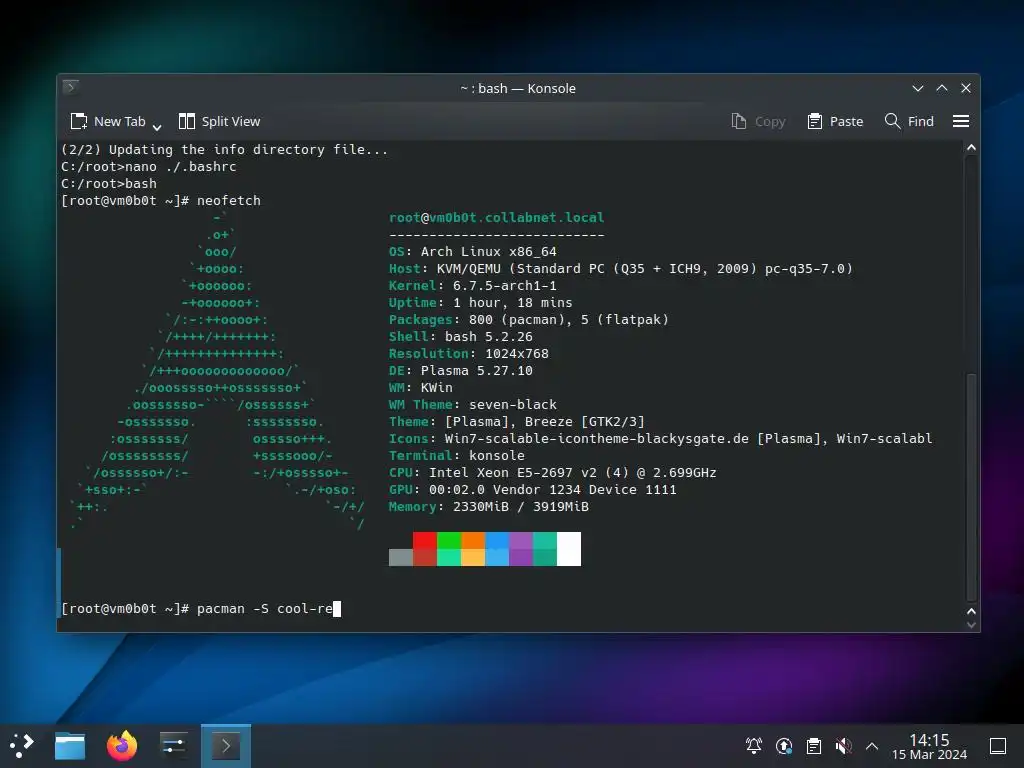Image resolution: width=1024 pixels, height=768 pixels.
Task: Expand hidden system tray icons arrow
Action: tap(872, 746)
